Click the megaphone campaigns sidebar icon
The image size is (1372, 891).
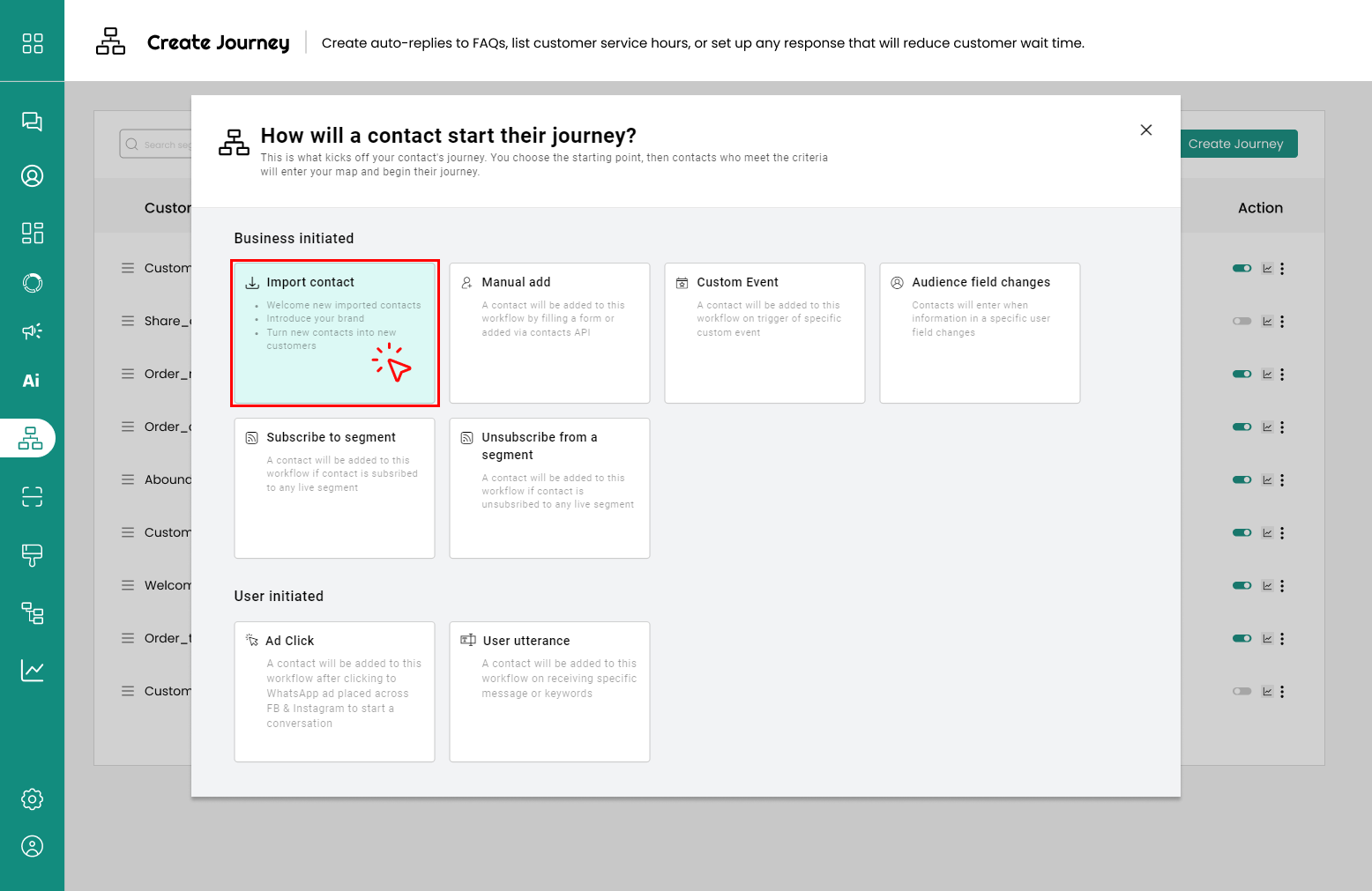[x=32, y=331]
